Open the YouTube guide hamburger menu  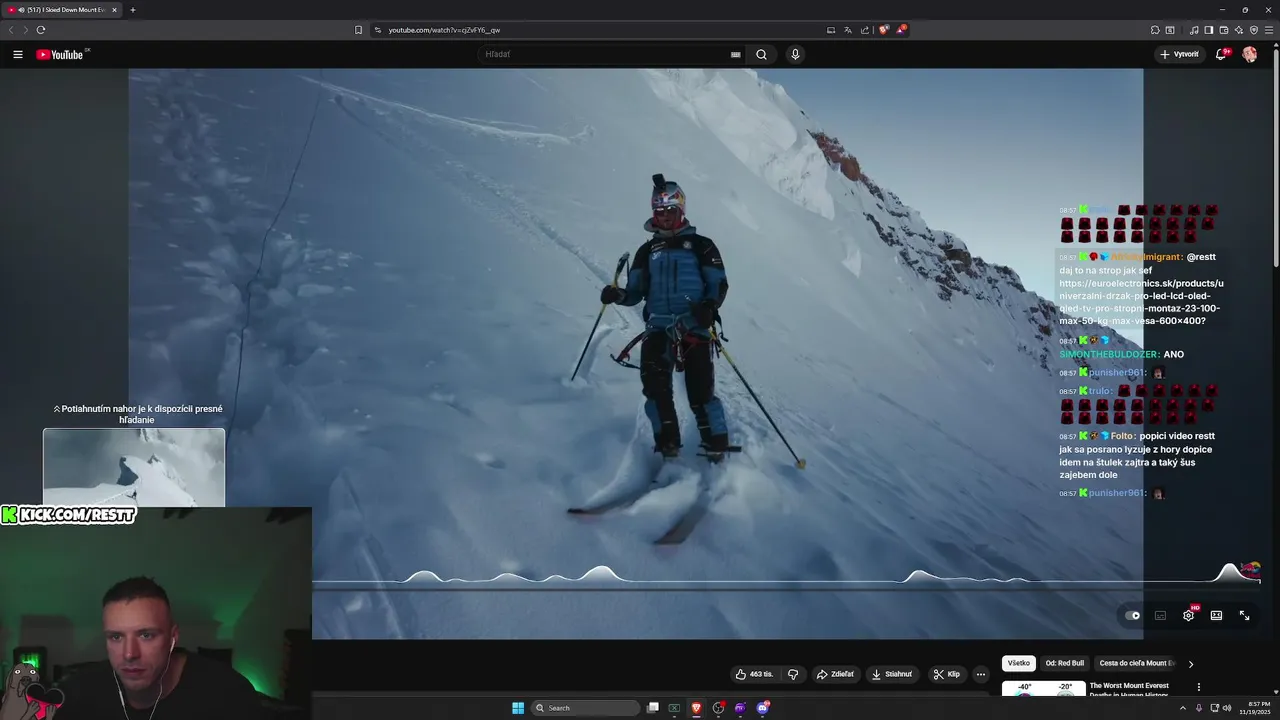(17, 55)
